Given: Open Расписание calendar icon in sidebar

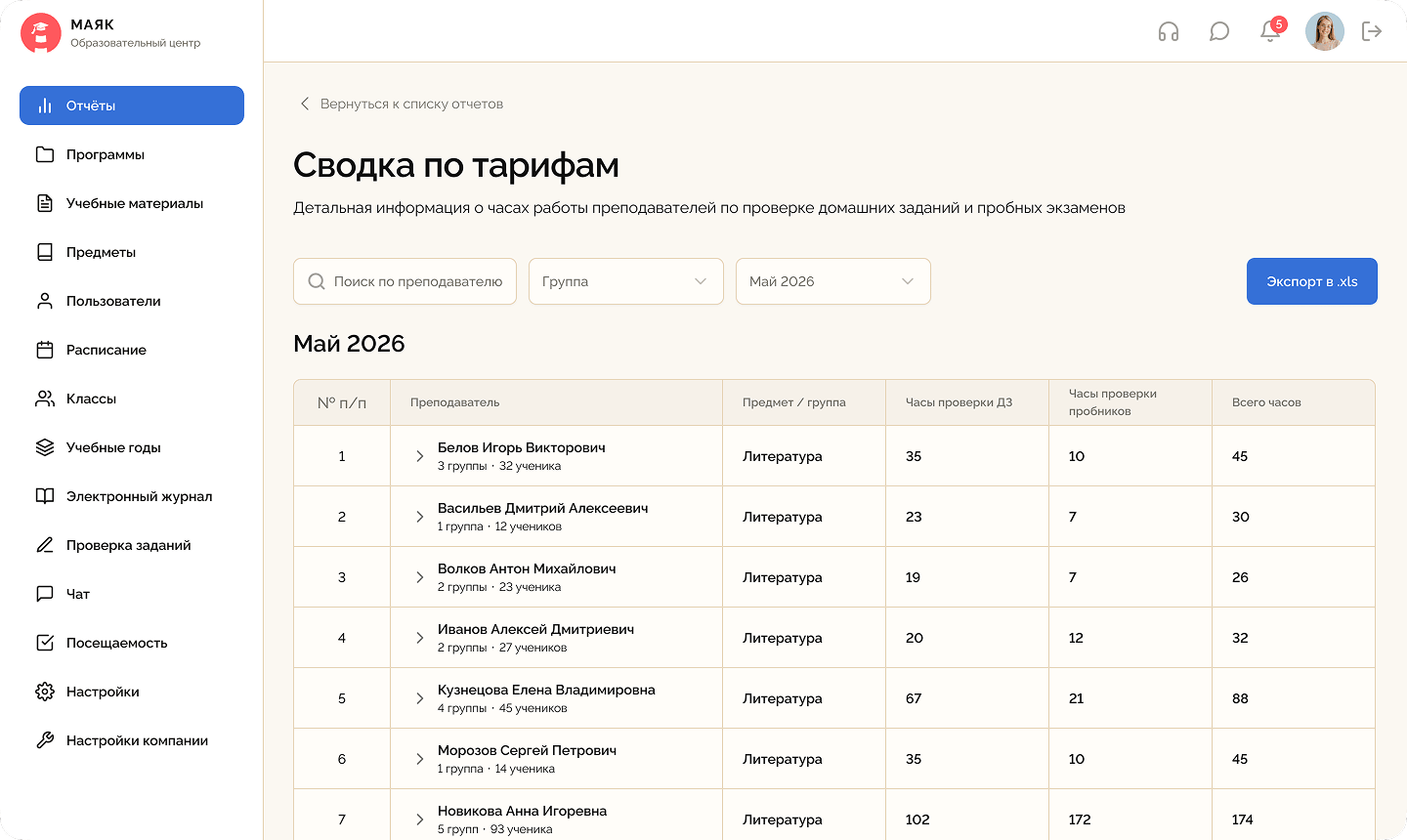Looking at the screenshot, I should point(45,350).
